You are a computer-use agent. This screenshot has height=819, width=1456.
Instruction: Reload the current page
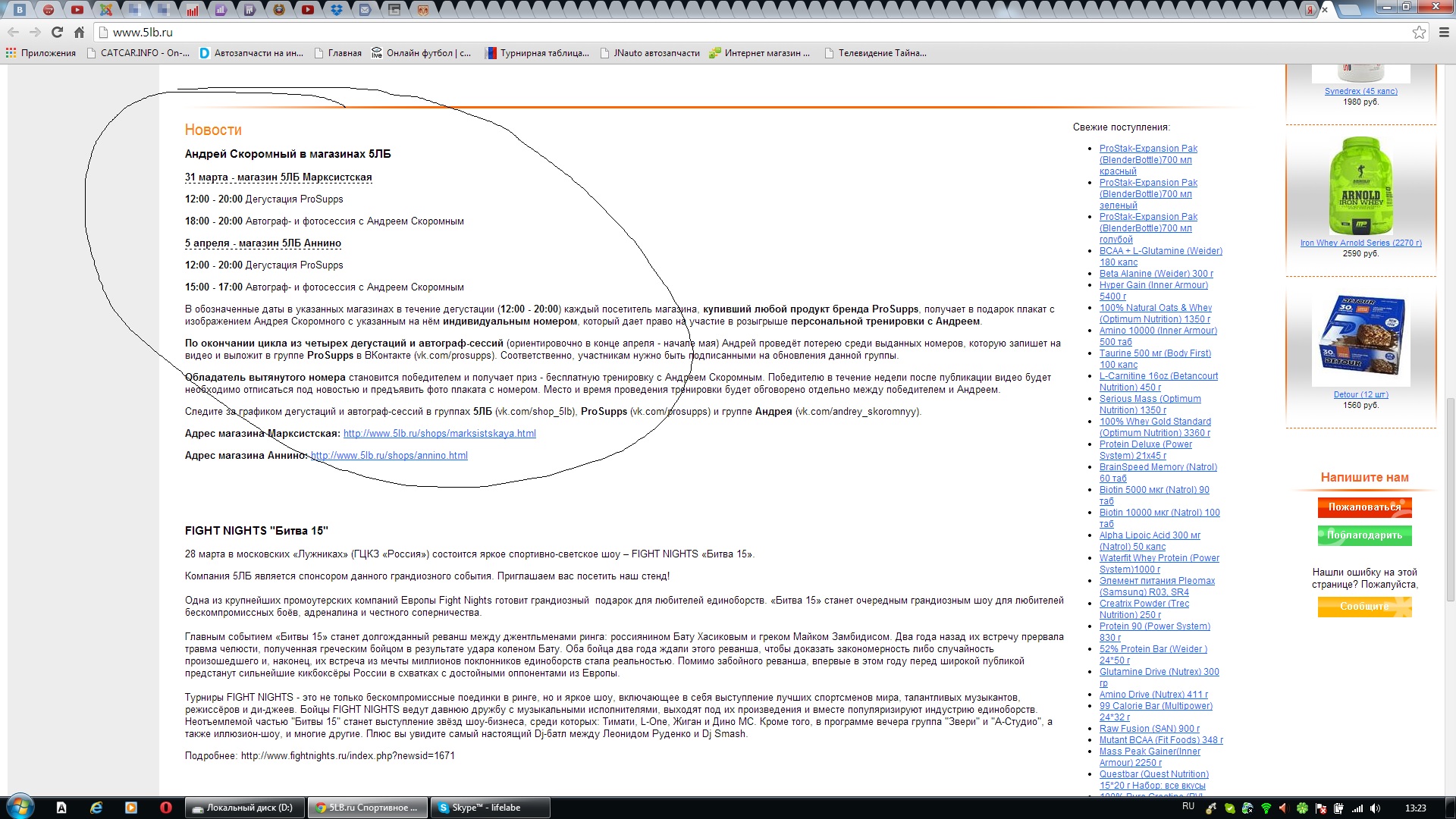pos(57,32)
